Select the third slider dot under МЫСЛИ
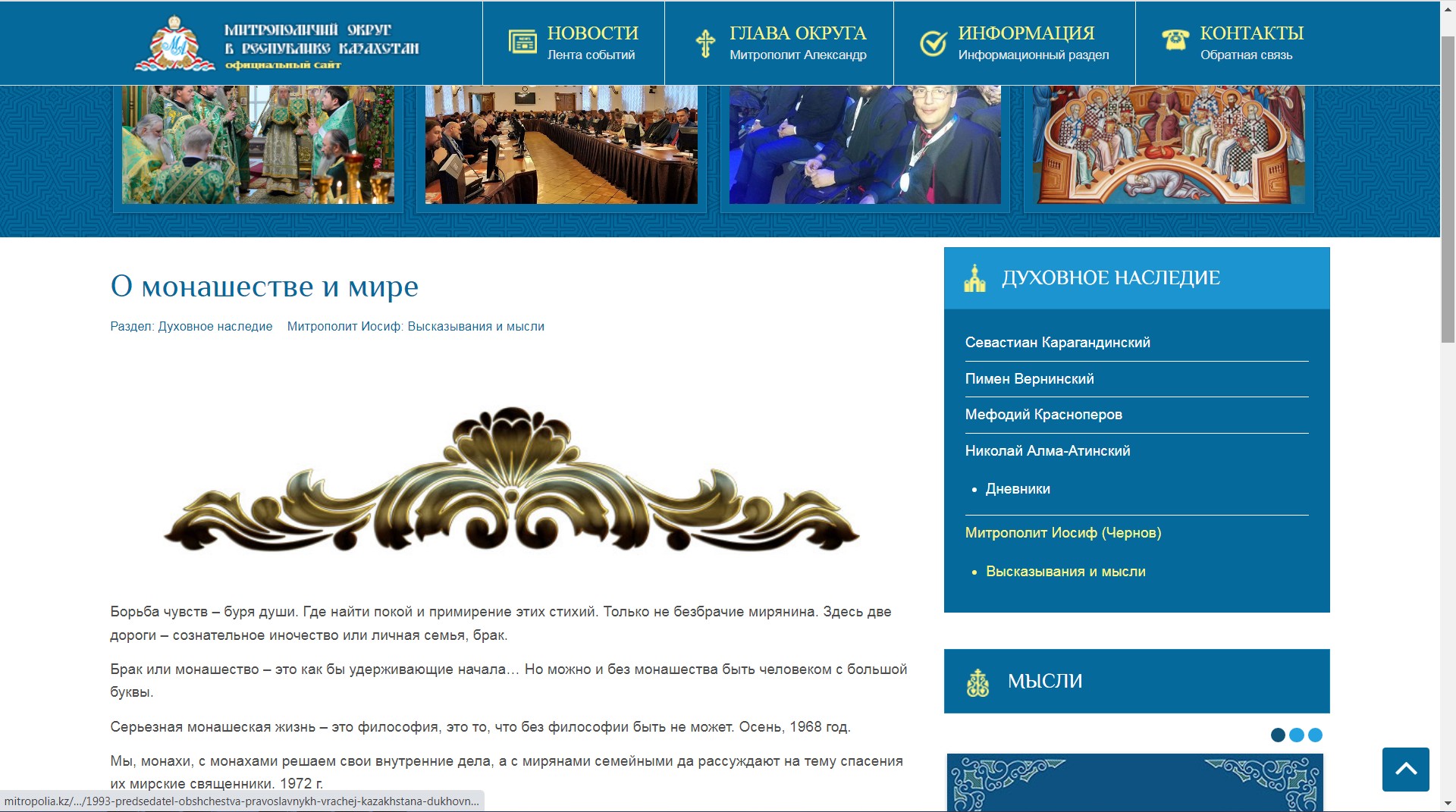 click(1316, 735)
